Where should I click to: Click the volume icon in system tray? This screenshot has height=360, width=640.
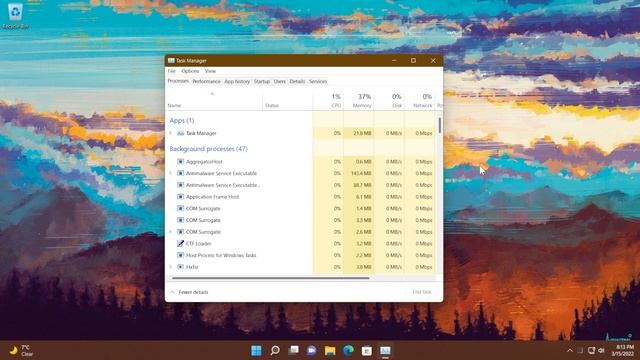pos(601,350)
